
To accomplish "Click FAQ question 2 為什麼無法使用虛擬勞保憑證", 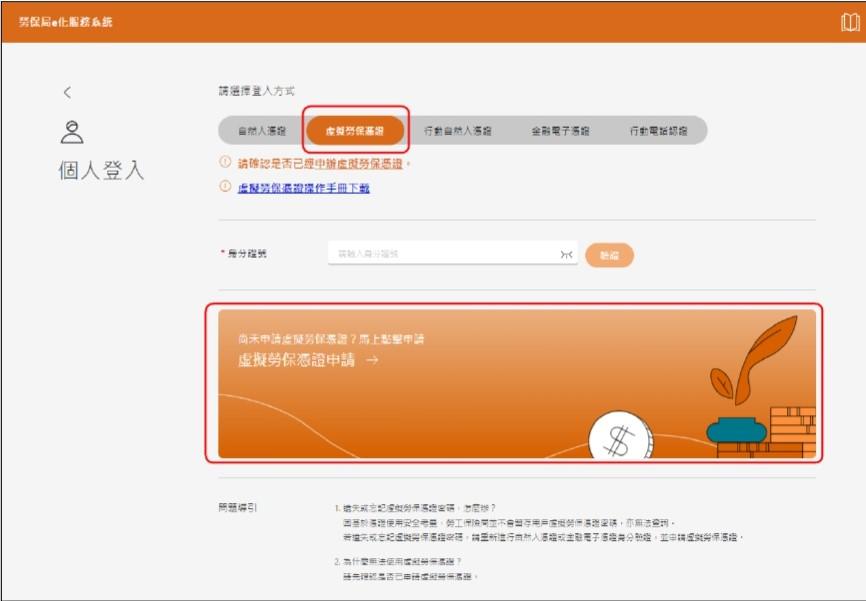I will [397, 561].
